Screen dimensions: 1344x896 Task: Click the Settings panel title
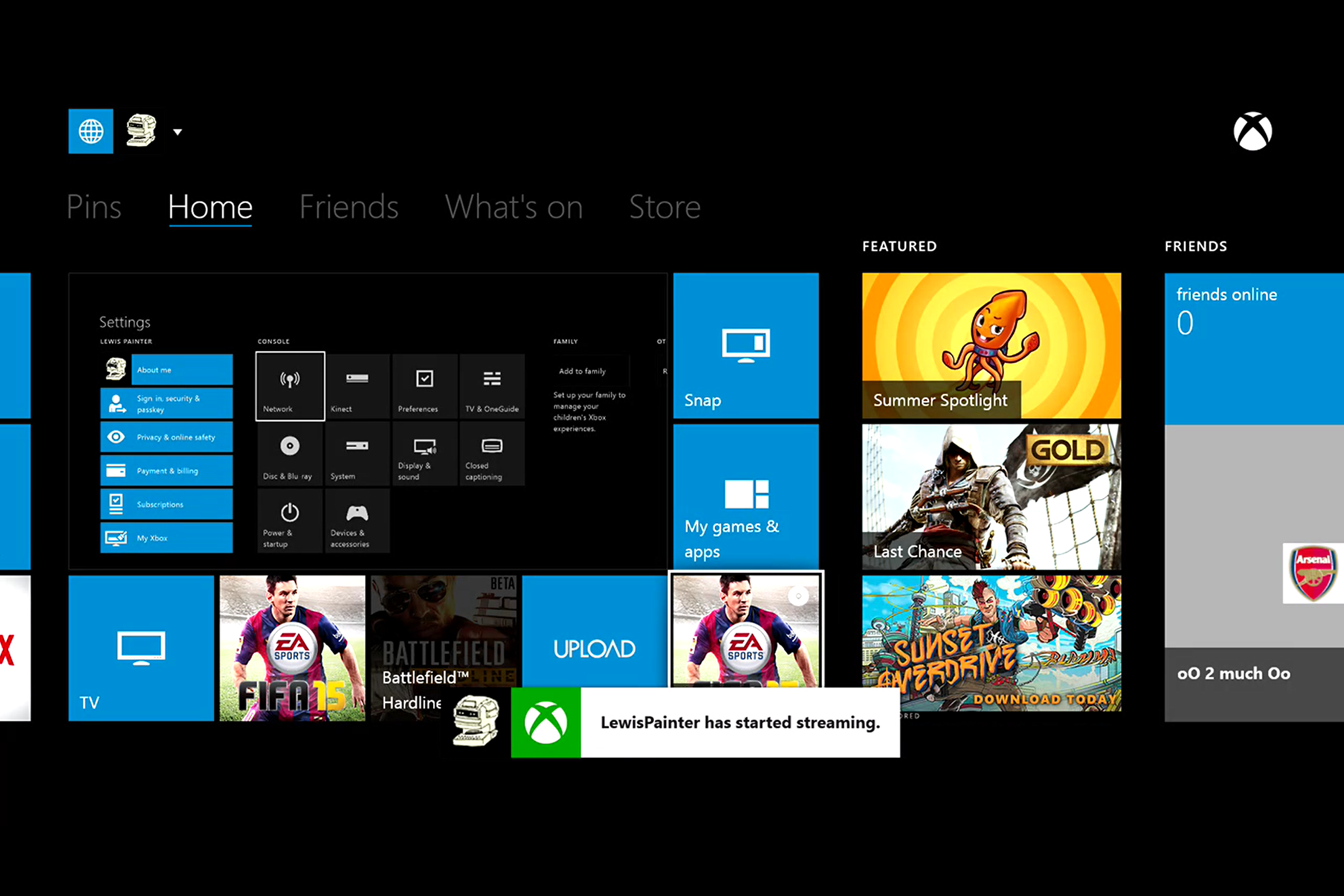124,322
